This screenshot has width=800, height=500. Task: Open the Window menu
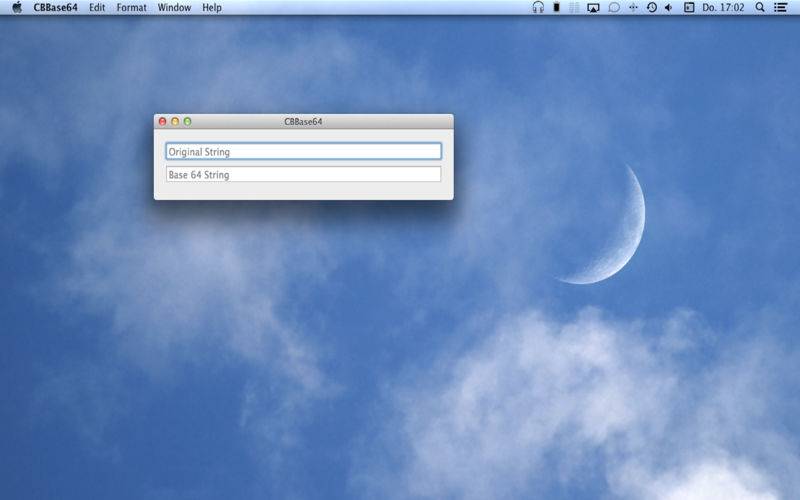click(x=174, y=7)
